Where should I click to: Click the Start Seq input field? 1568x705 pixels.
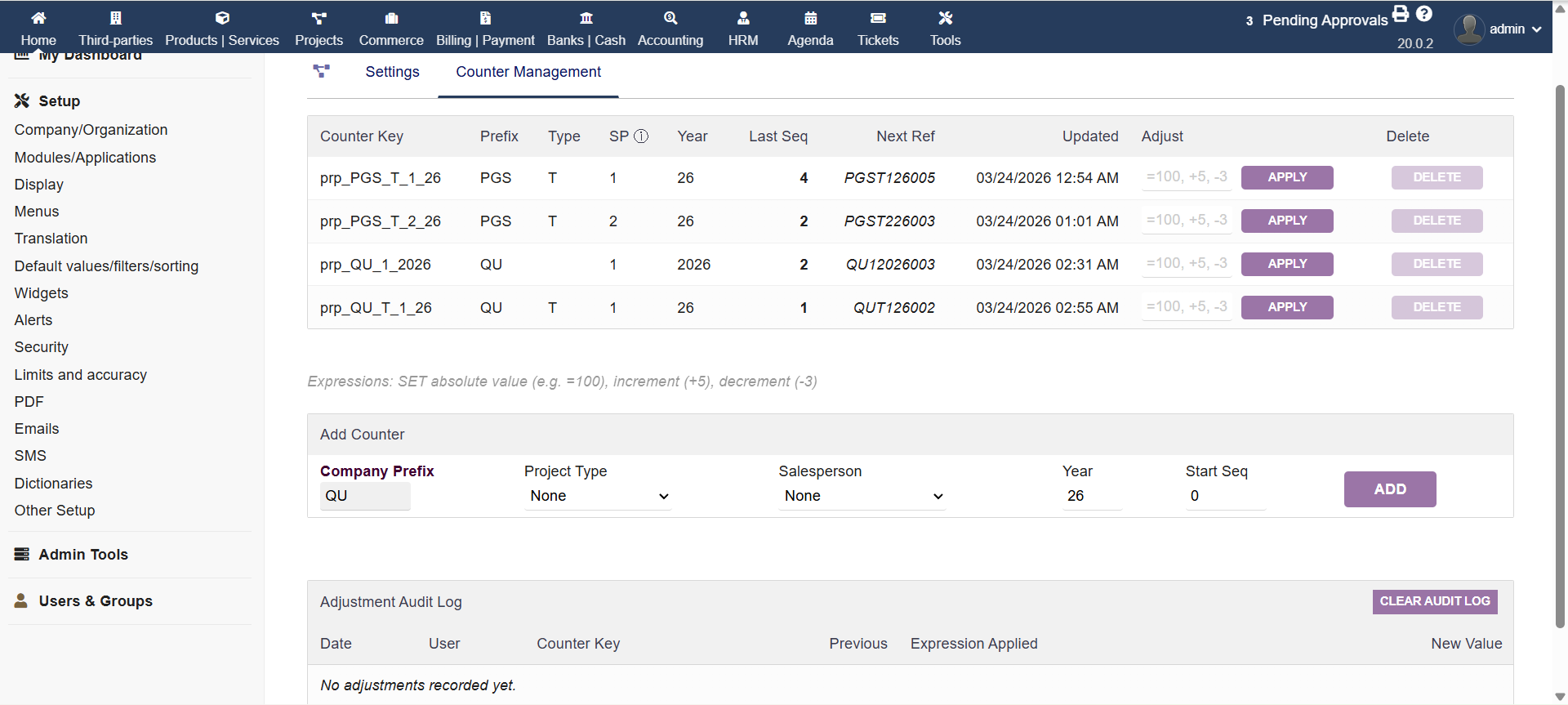tap(1224, 496)
